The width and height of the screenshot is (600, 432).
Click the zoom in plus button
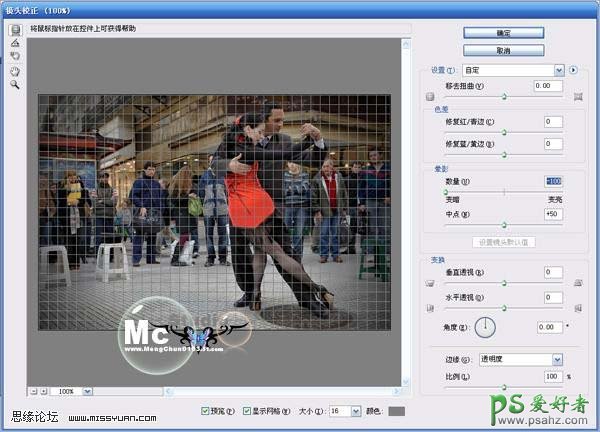44,391
